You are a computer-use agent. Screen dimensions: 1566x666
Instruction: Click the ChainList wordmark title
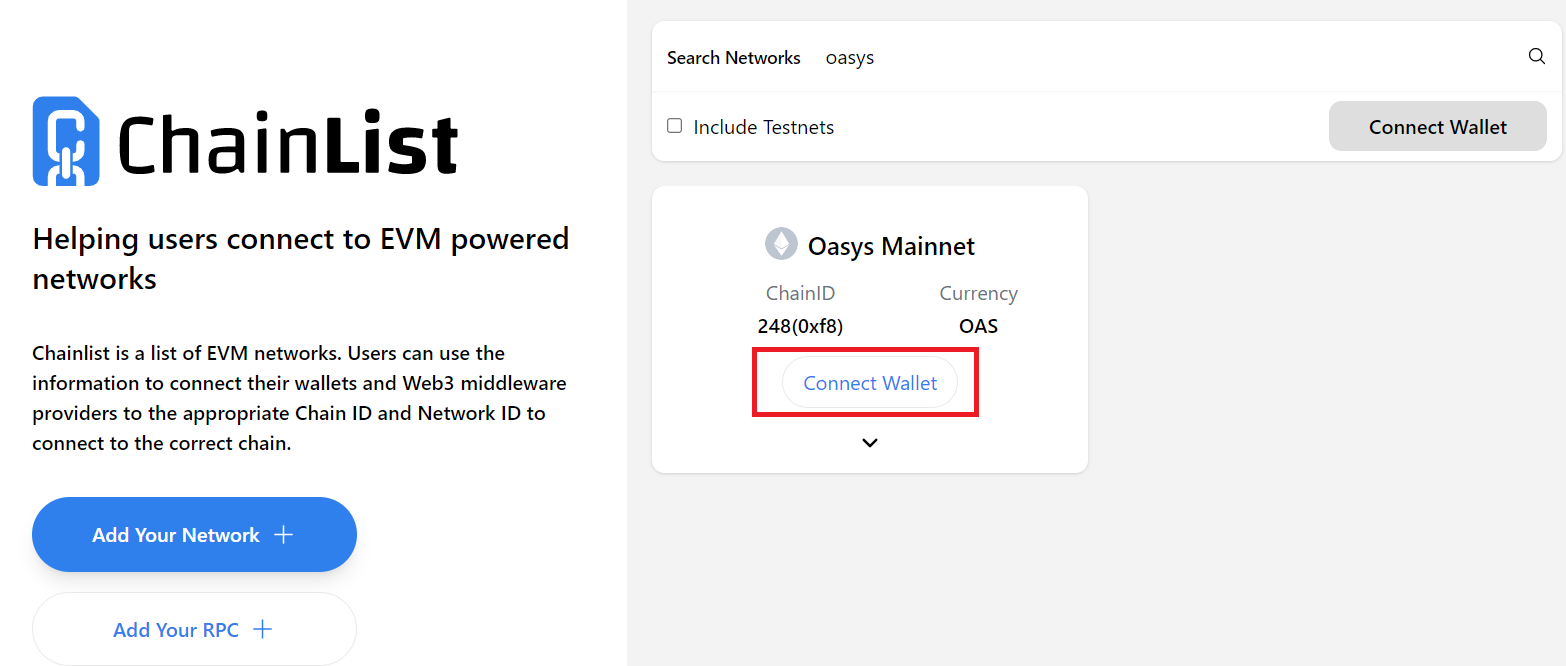tap(288, 145)
